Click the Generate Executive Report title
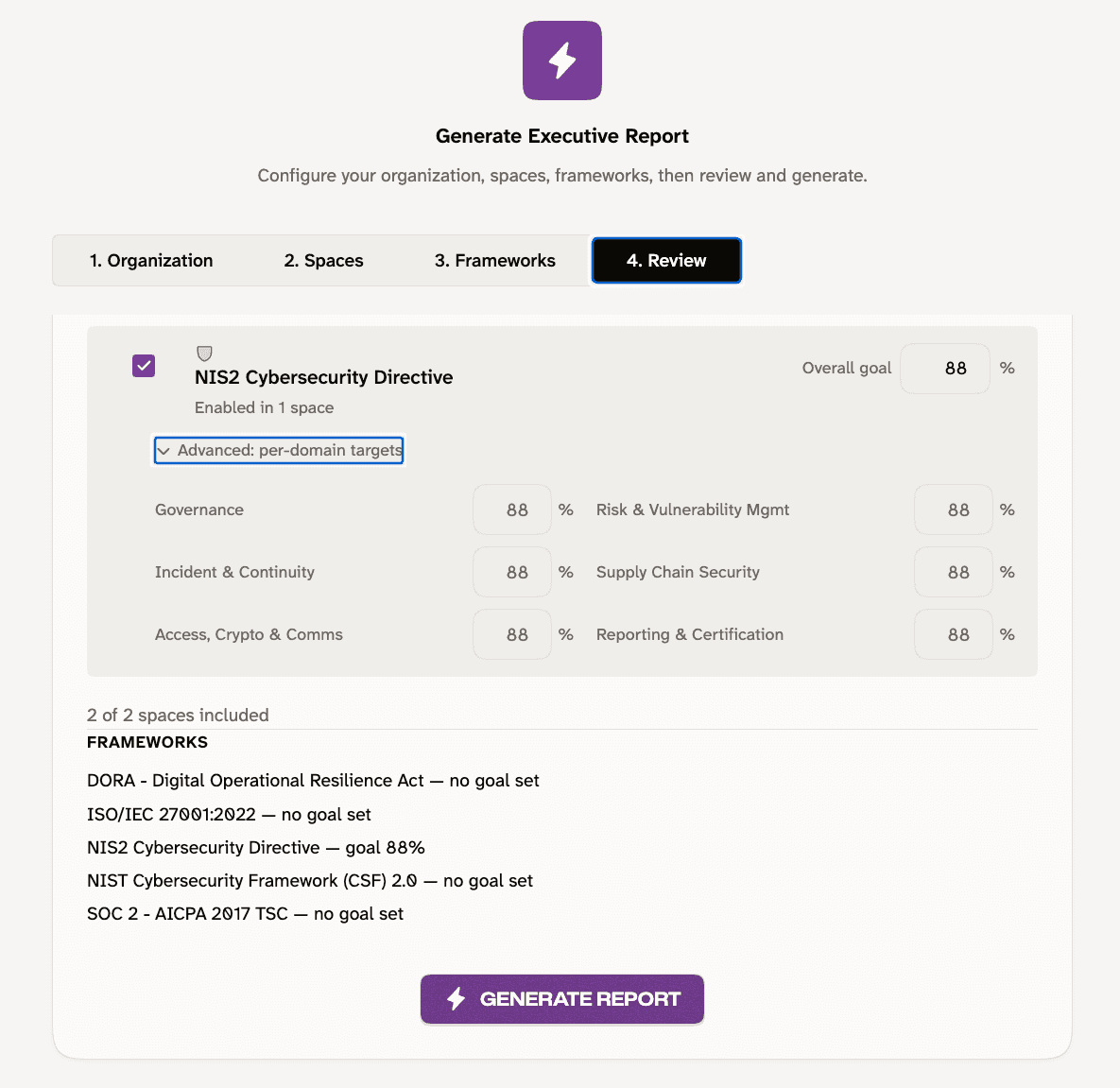The width and height of the screenshot is (1120, 1088). click(561, 136)
